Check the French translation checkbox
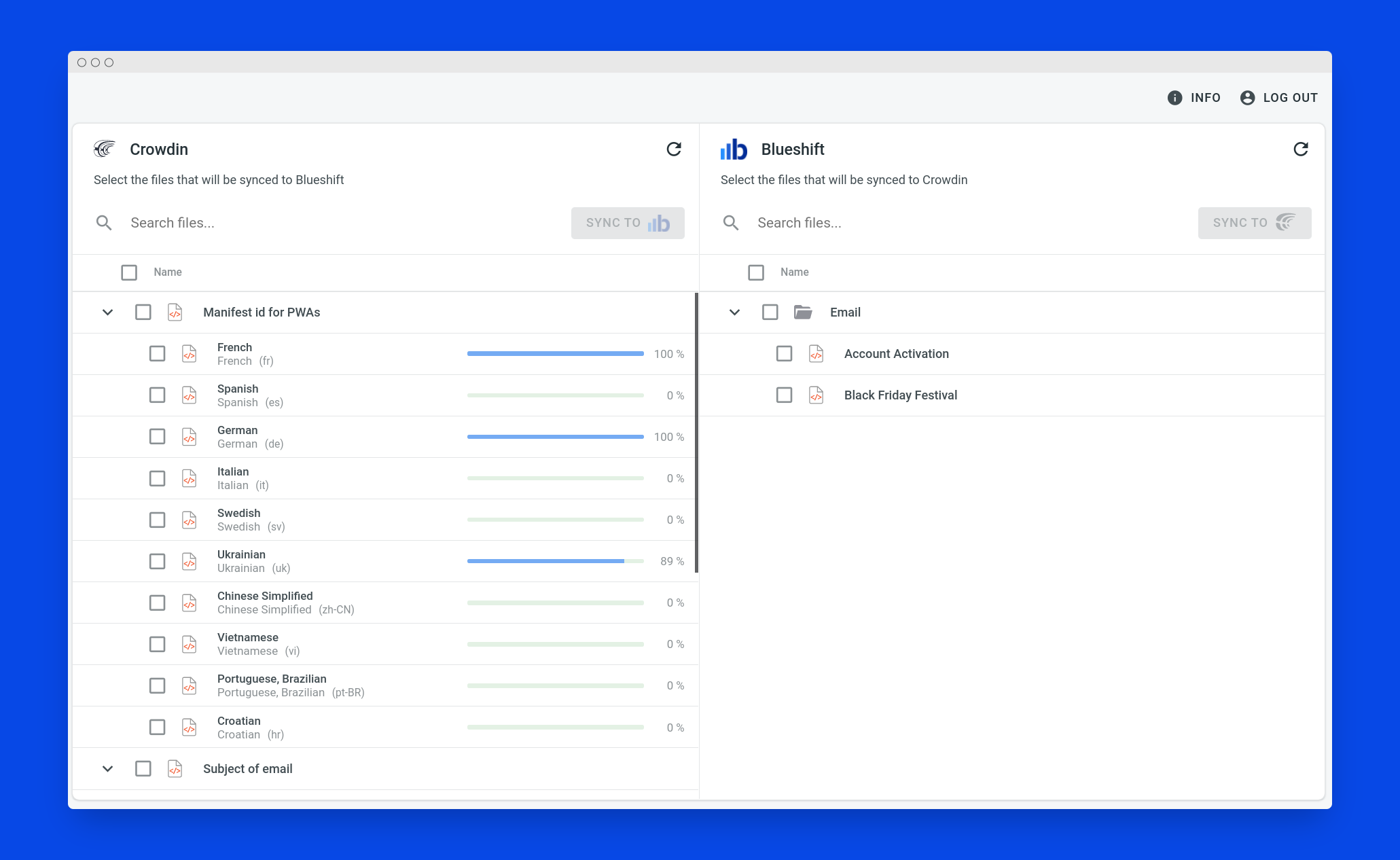The height and width of the screenshot is (860, 1400). [158, 354]
